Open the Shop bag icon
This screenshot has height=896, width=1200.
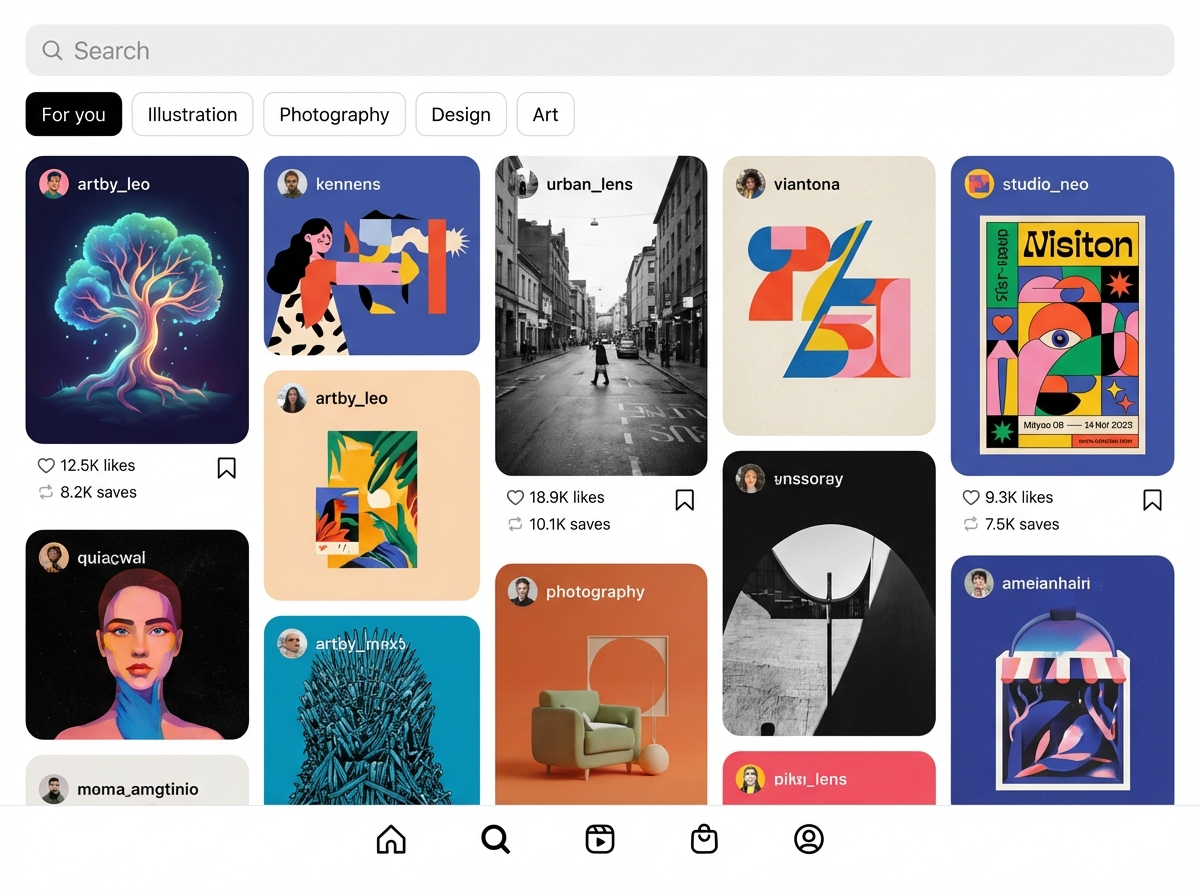[x=704, y=839]
